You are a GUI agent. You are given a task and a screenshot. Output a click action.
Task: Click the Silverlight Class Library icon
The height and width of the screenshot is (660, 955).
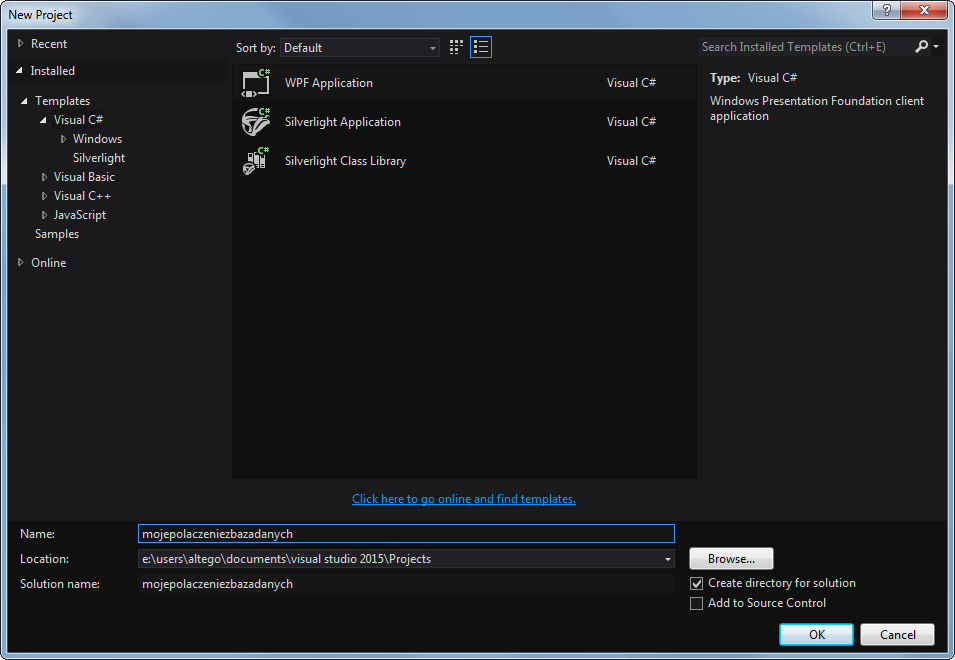[x=255, y=161]
